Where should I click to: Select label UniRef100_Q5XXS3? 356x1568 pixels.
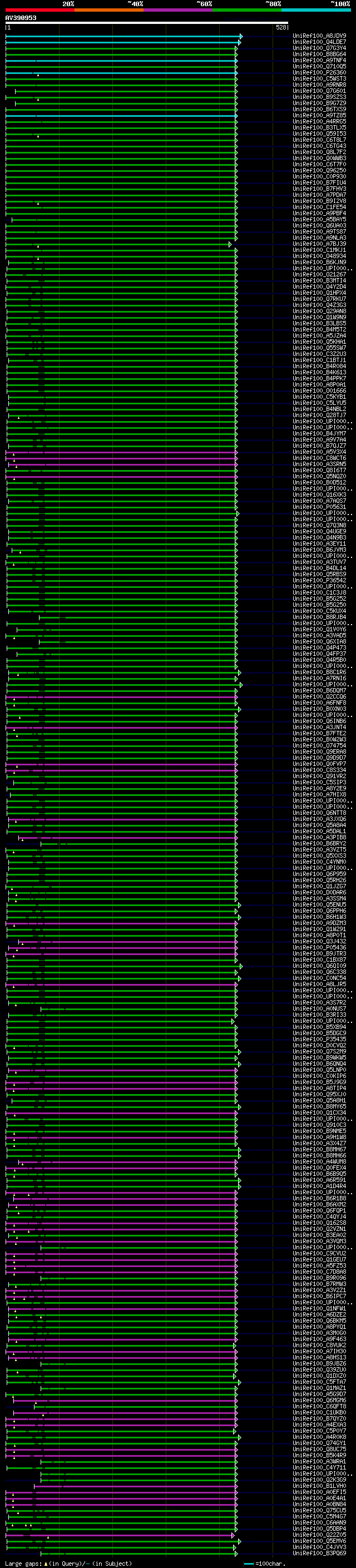319,856
